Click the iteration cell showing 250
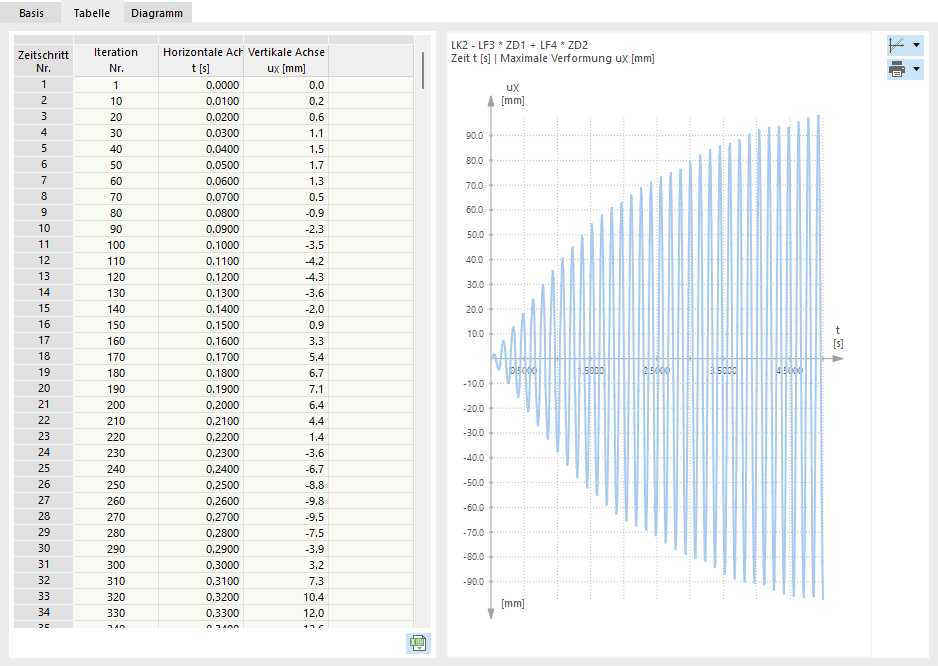This screenshot has height=666, width=938. click(x=116, y=485)
